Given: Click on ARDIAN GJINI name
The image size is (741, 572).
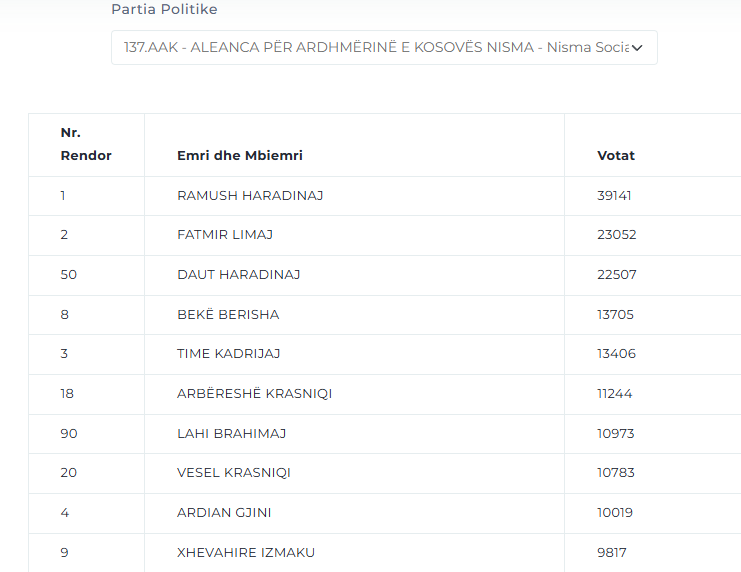Looking at the screenshot, I should coord(224,512).
